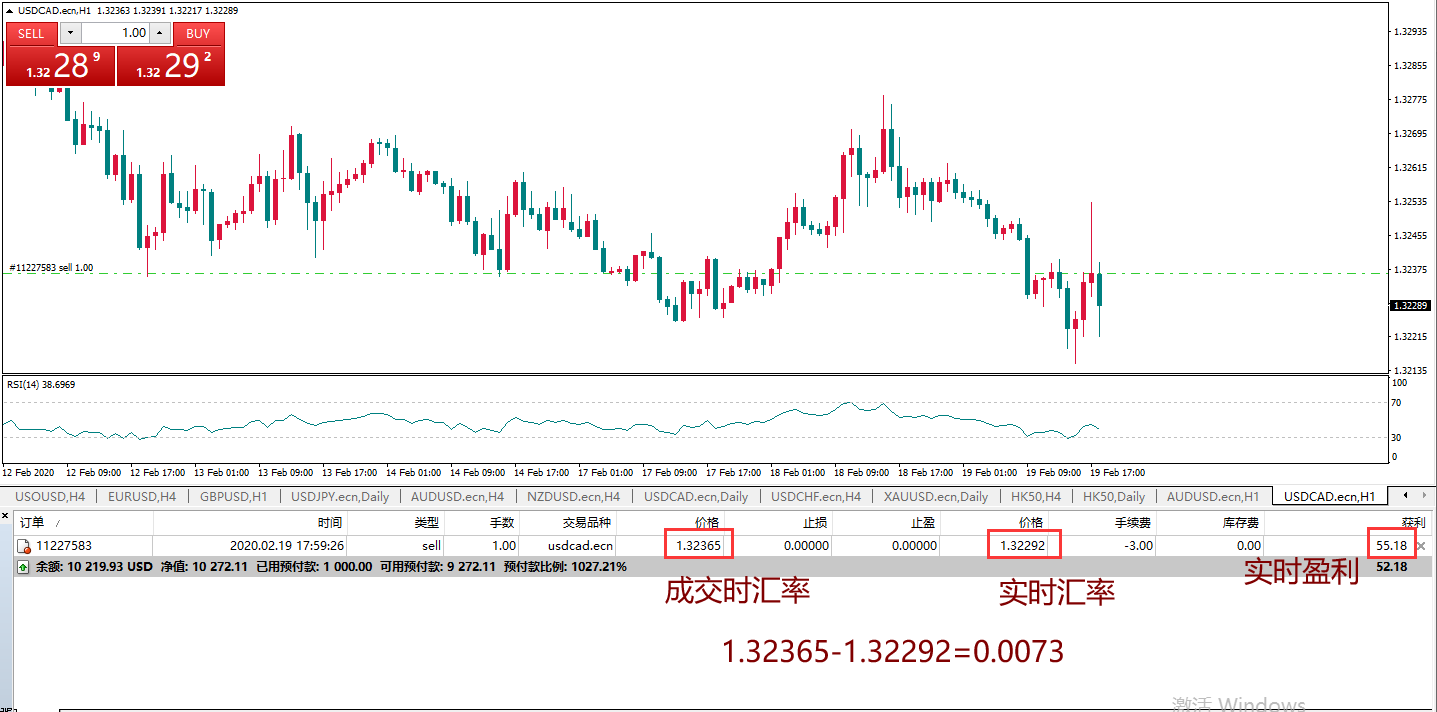This screenshot has width=1437, height=712.
Task: Select the NZDUSD.ecn,H4 chart tab
Action: [575, 496]
